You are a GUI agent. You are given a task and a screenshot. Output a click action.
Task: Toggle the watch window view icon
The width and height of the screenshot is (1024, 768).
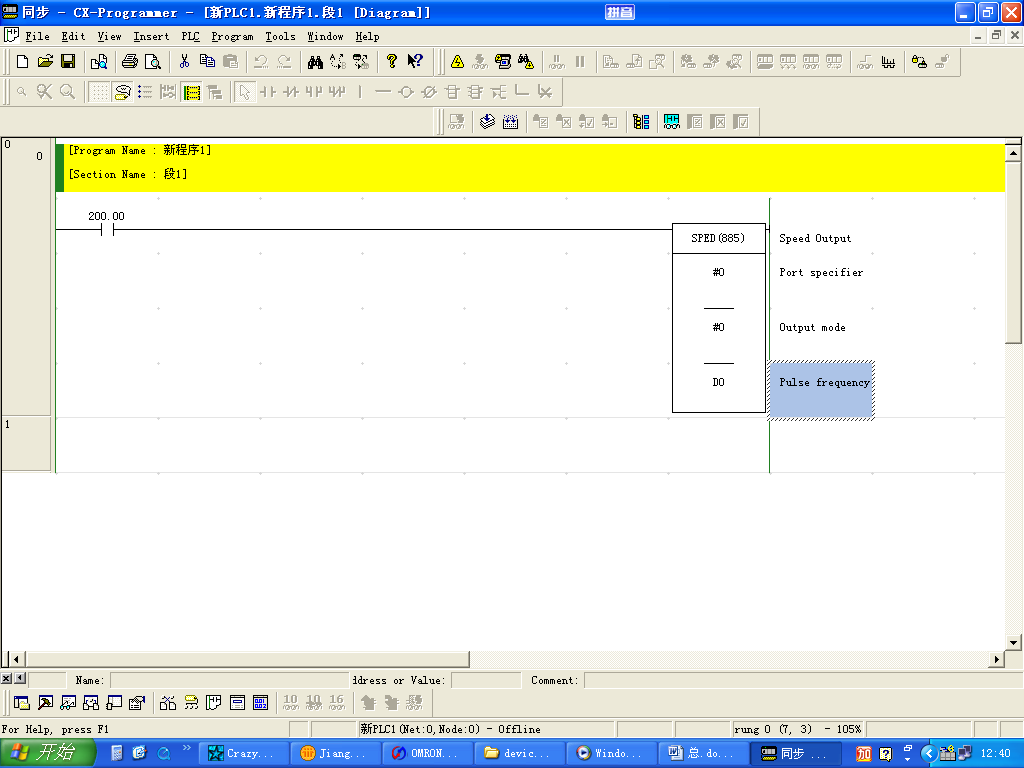tap(68, 703)
